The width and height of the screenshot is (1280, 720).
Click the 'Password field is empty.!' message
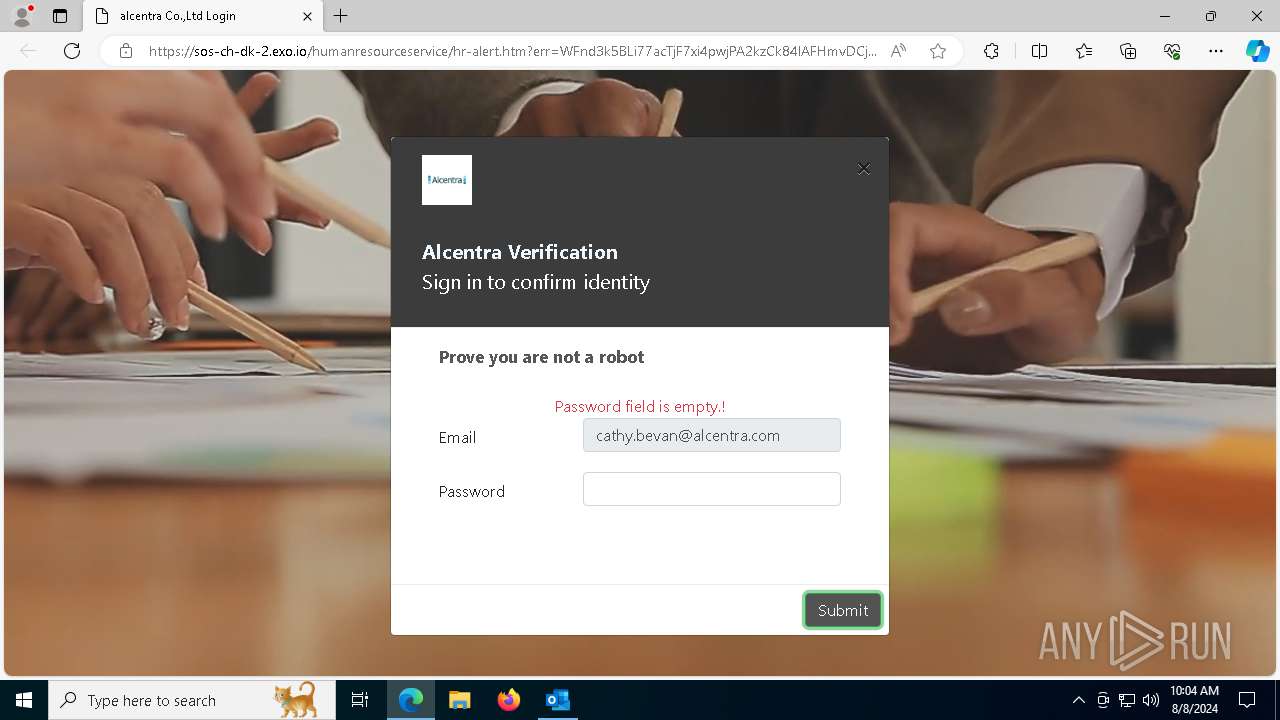tap(640, 406)
